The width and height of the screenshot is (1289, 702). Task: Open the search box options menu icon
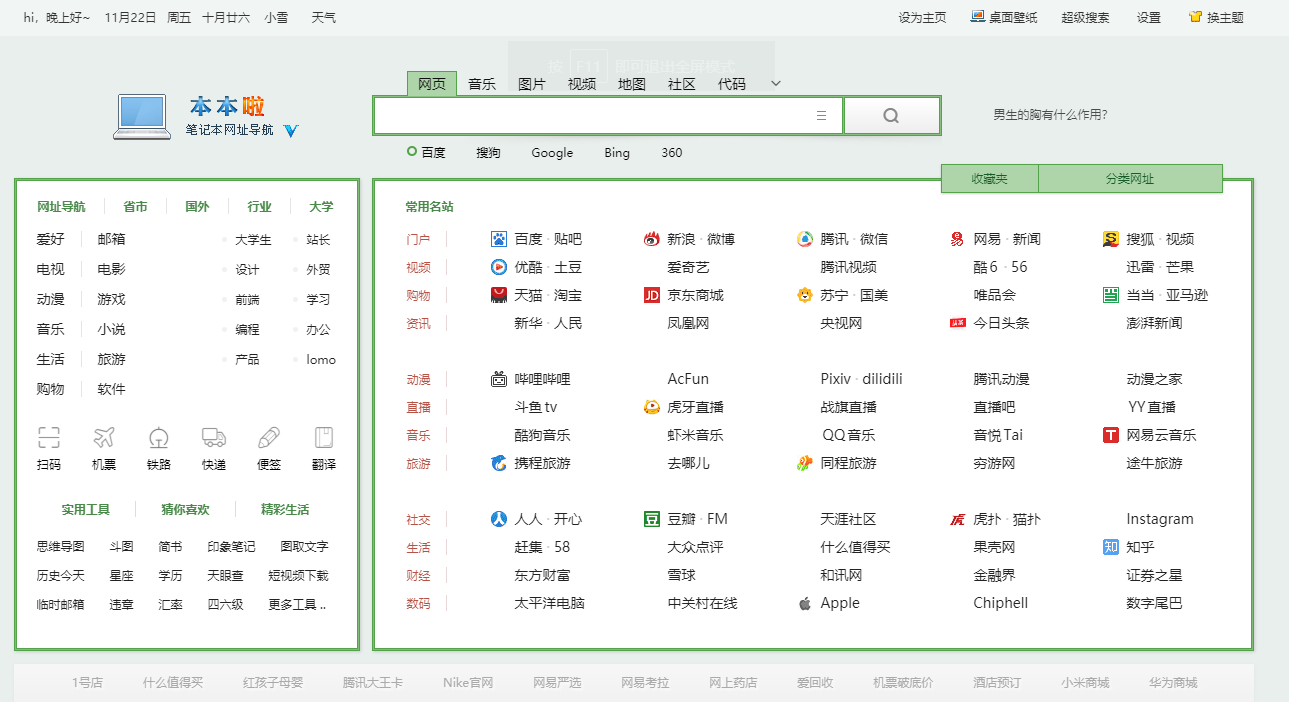pos(821,116)
